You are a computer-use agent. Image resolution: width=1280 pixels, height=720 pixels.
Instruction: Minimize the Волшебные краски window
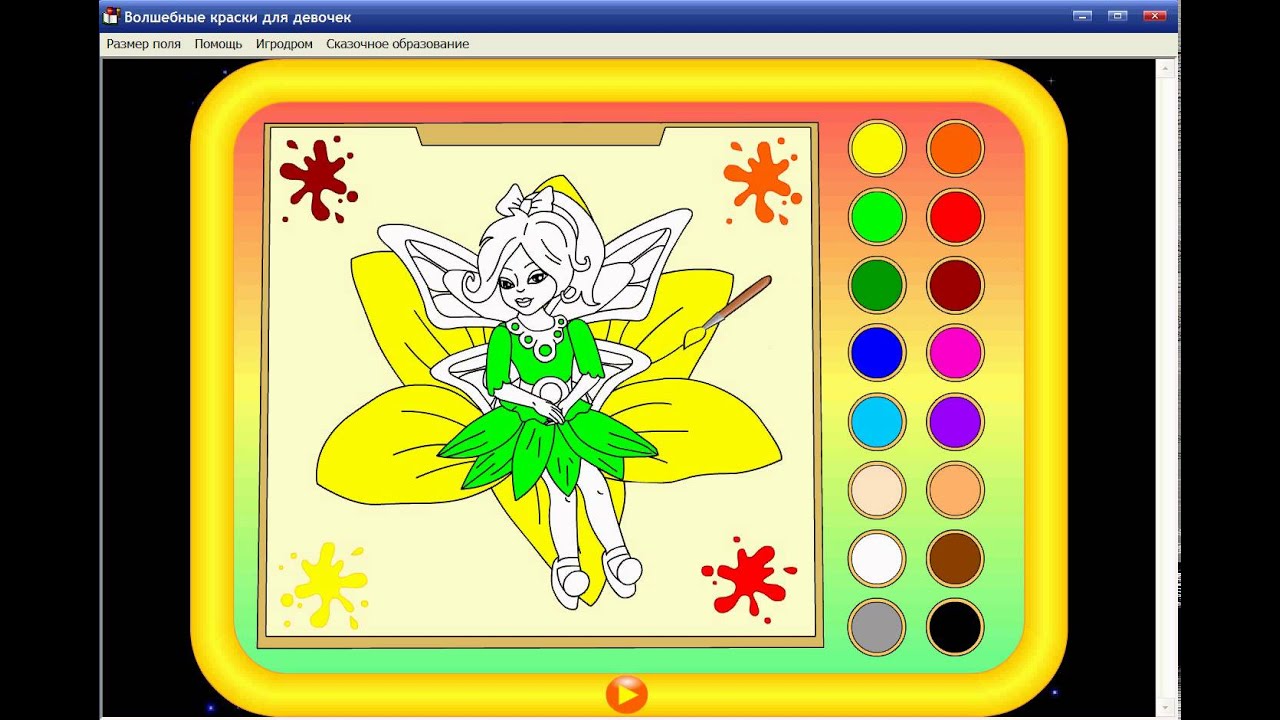click(1082, 15)
